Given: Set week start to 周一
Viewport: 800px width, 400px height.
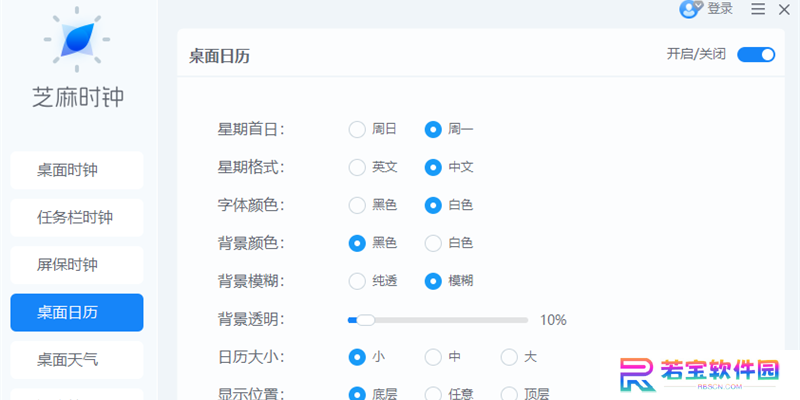Looking at the screenshot, I should click(x=433, y=130).
